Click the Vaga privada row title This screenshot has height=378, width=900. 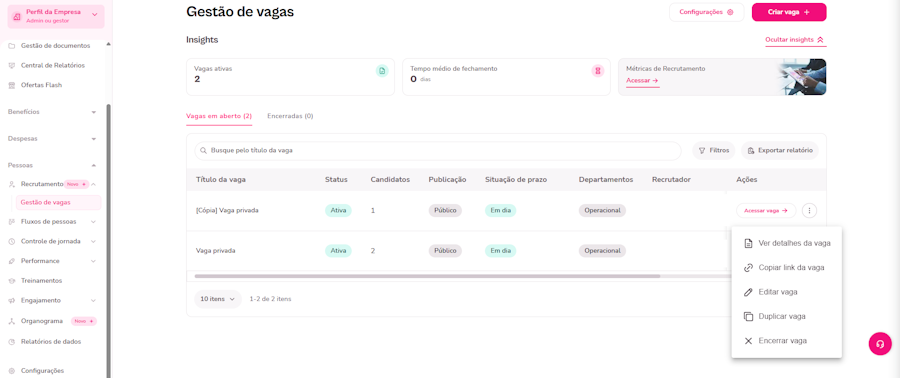pyautogui.click(x=216, y=251)
